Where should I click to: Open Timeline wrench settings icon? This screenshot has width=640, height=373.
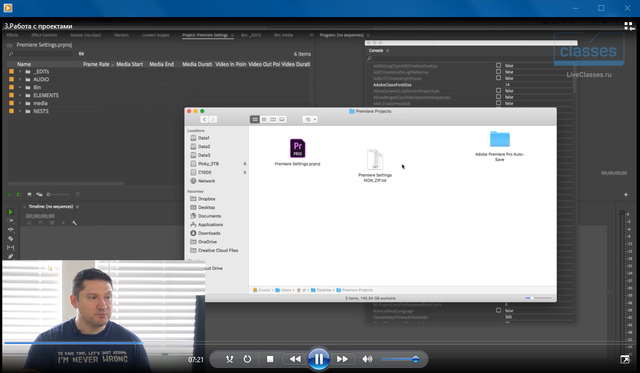[x=74, y=223]
